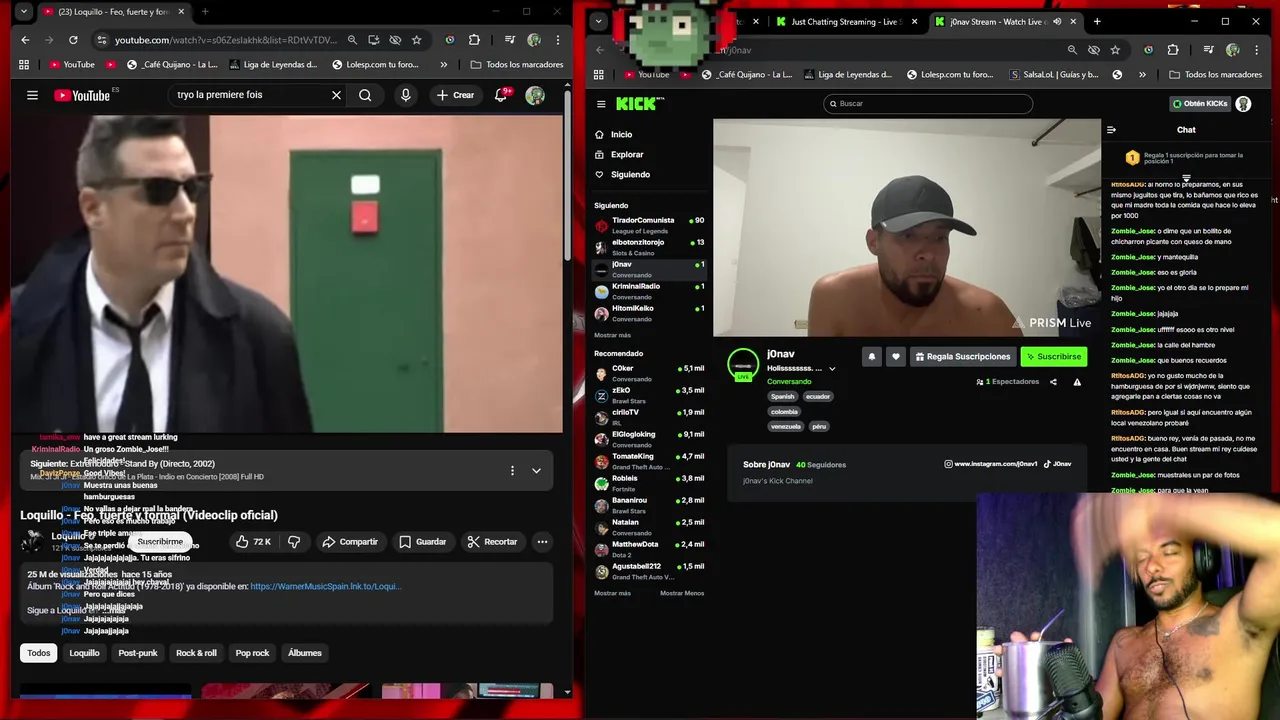This screenshot has height=720, width=1280.
Task: Share the video via Compartir
Action: pyautogui.click(x=349, y=542)
